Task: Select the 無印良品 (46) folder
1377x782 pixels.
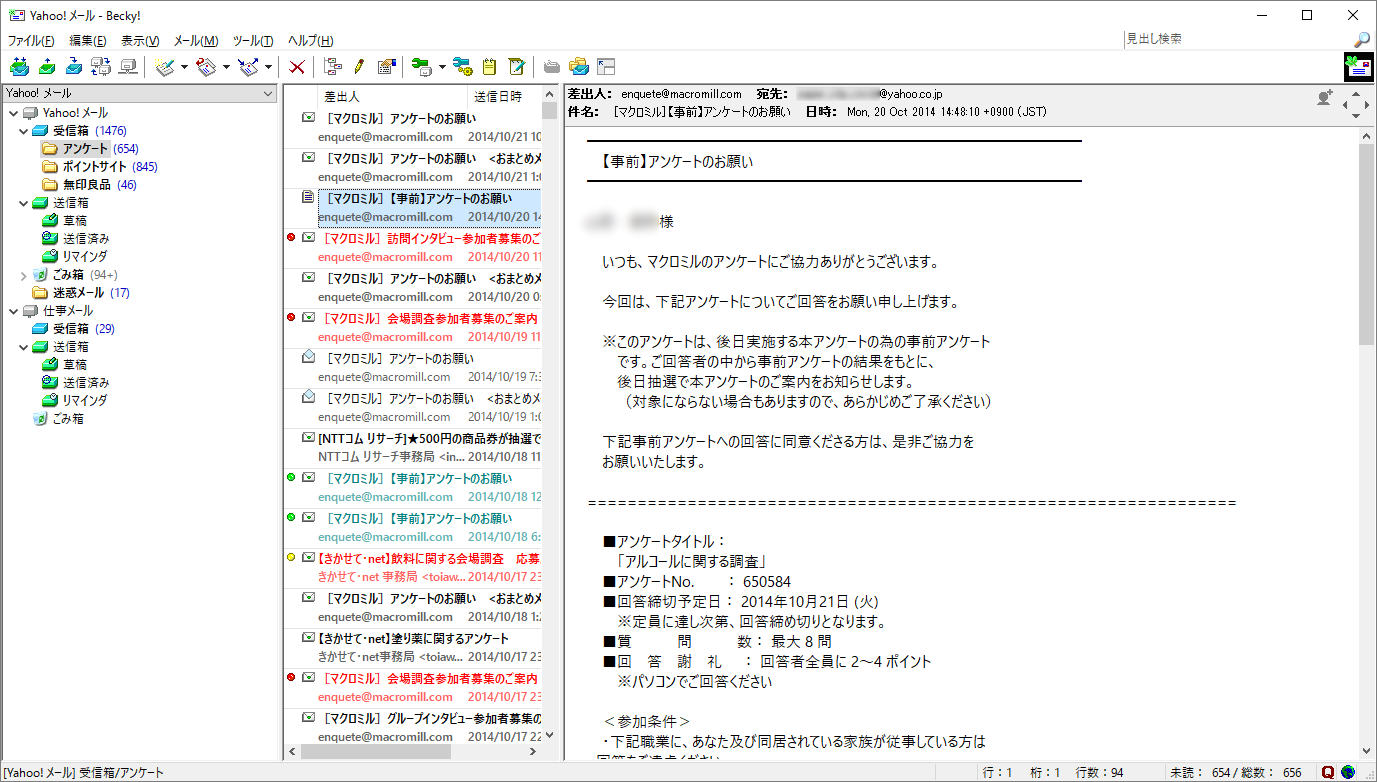Action: coord(89,185)
